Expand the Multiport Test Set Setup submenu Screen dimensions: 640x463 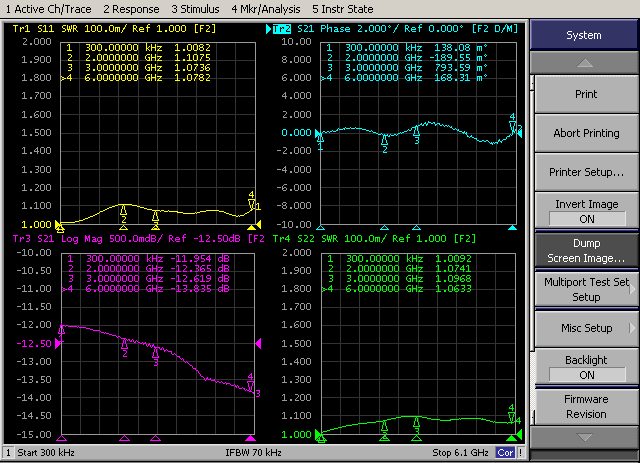point(586,289)
